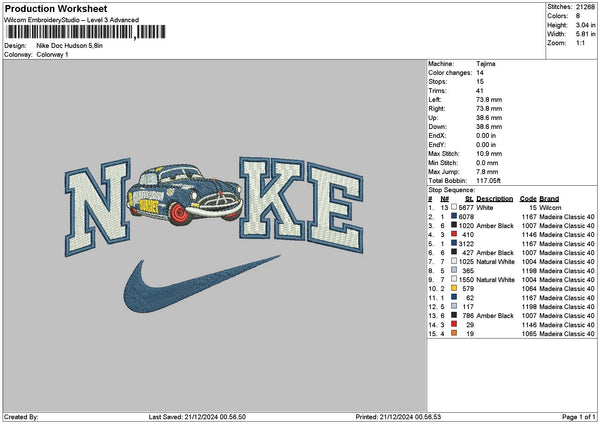Select the 'EndX:' label

click(437, 135)
